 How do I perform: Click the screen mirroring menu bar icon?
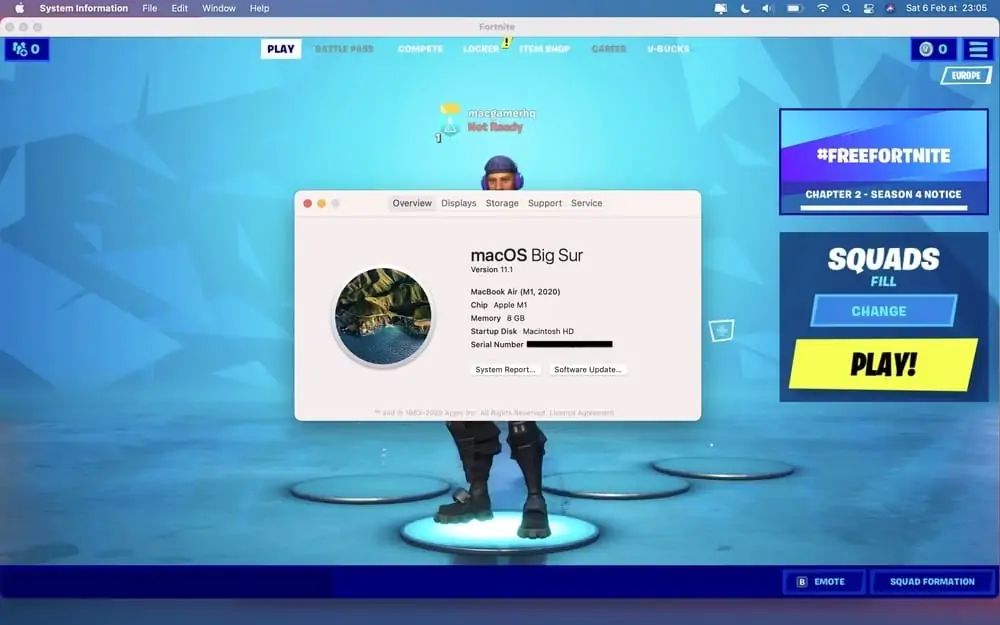pyautogui.click(x=721, y=8)
